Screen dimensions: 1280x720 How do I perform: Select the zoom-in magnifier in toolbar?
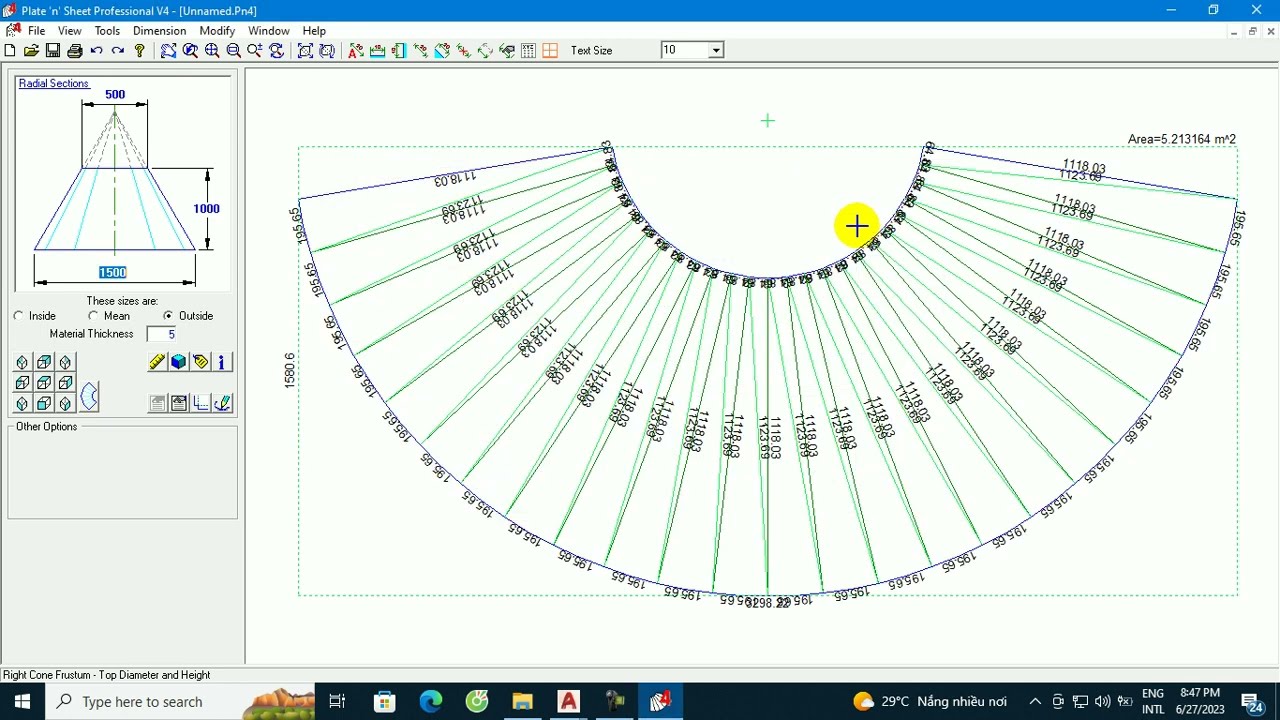[x=211, y=50]
